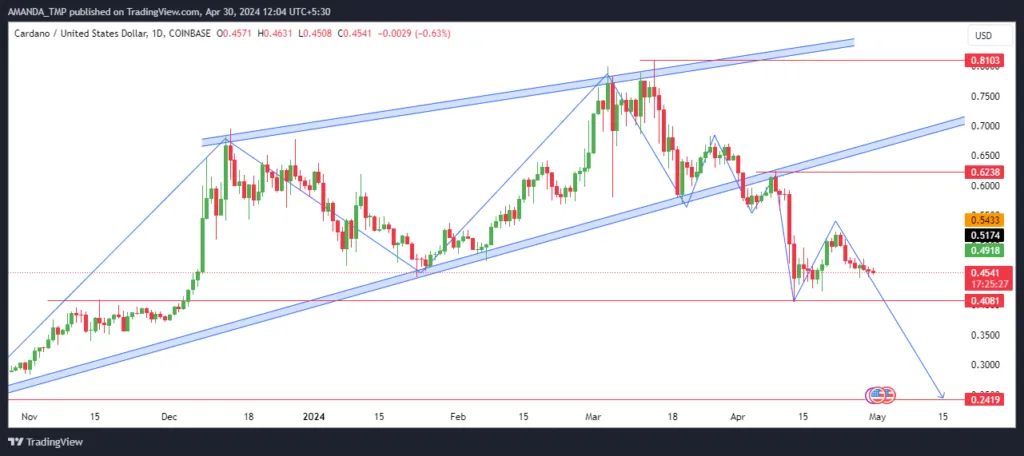Click the Apr label on time axis
This screenshot has height=456, width=1024.
click(738, 416)
